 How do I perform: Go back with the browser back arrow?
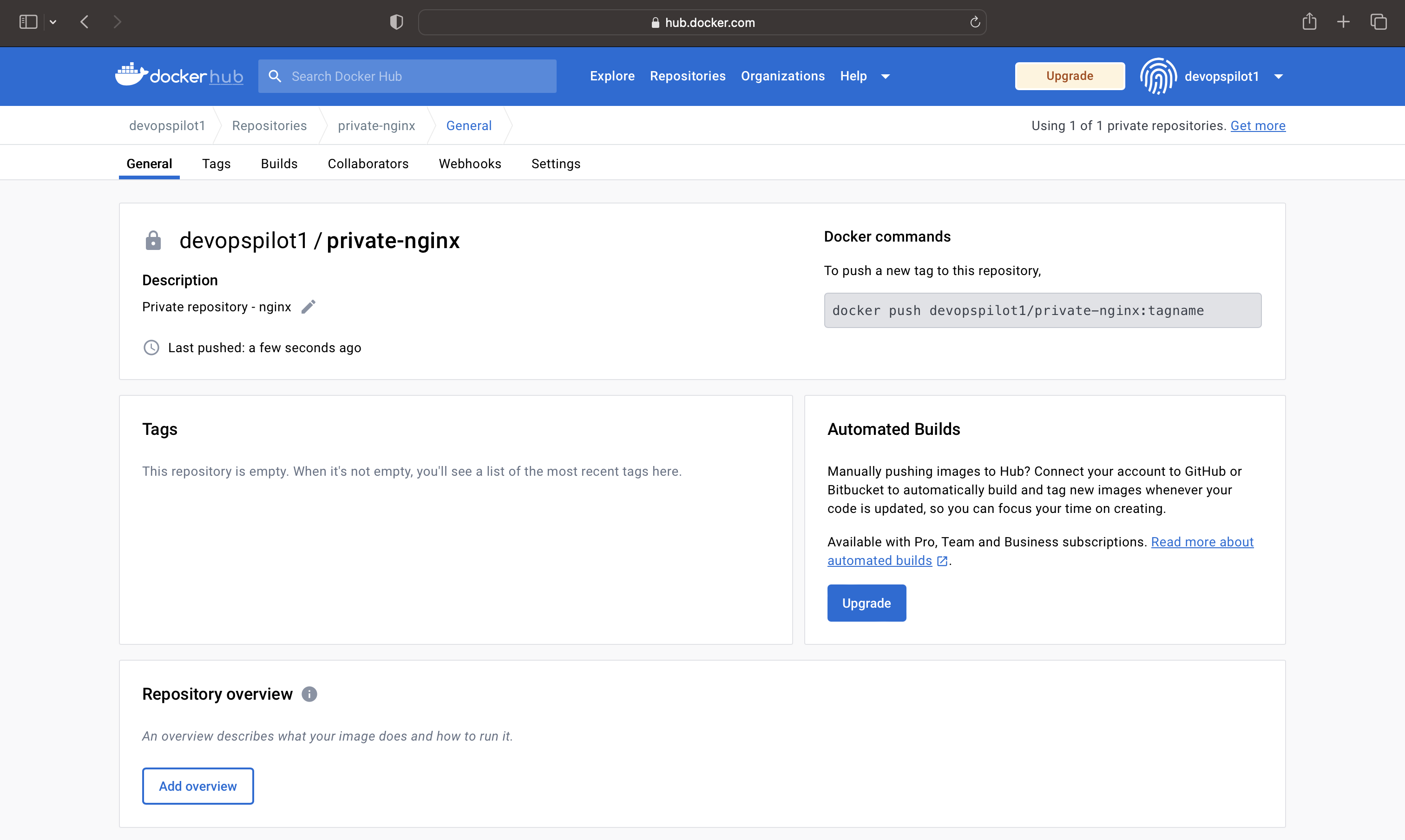pyautogui.click(x=85, y=22)
